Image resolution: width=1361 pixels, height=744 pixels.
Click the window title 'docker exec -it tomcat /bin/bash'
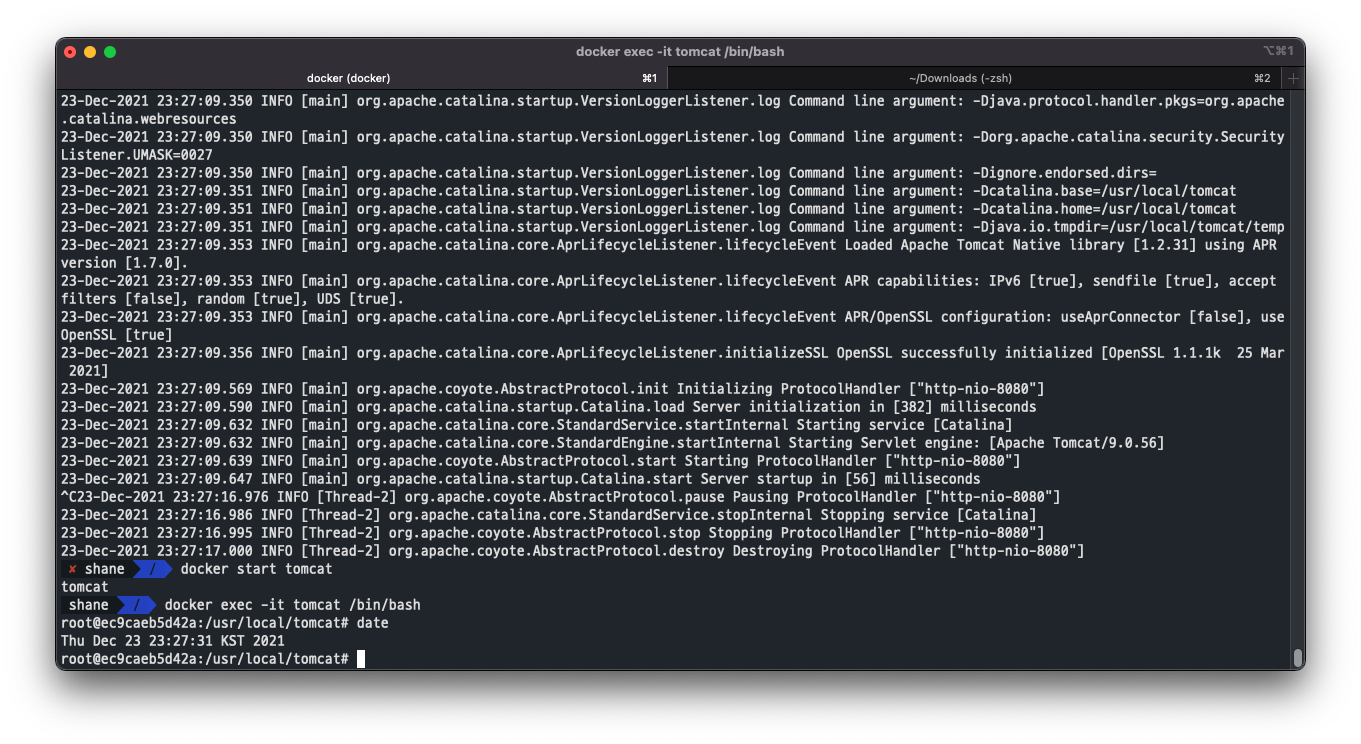point(680,52)
